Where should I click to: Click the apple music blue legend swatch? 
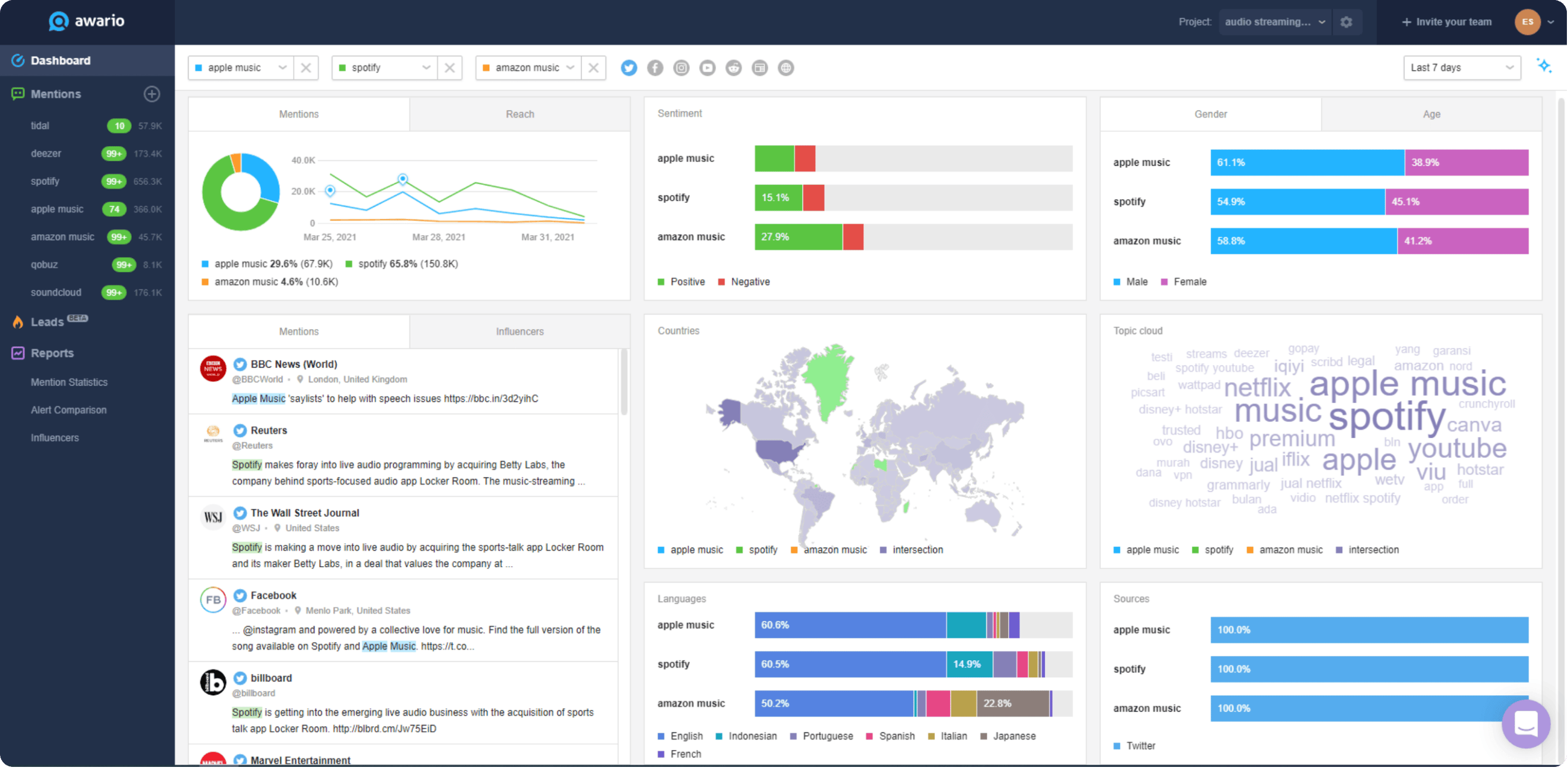click(205, 264)
